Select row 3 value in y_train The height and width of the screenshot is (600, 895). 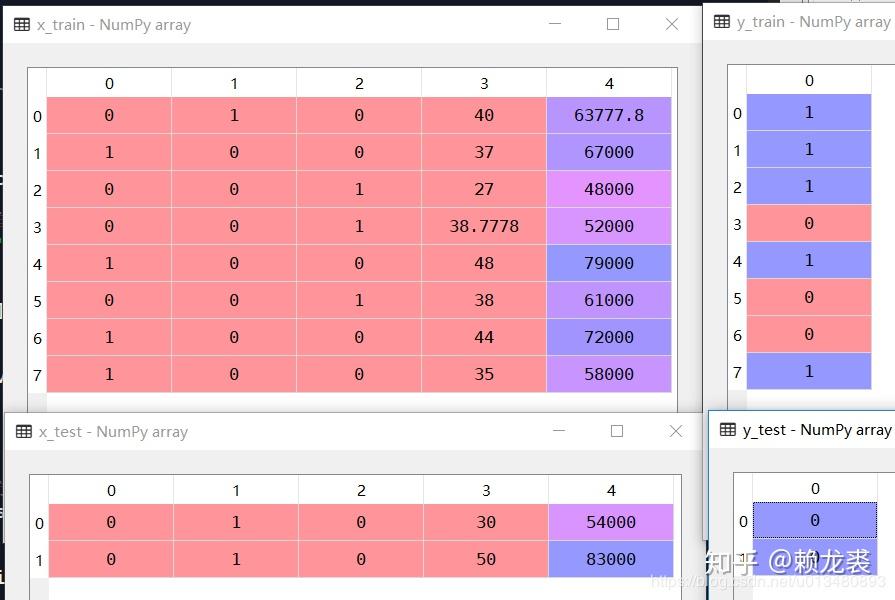809,223
